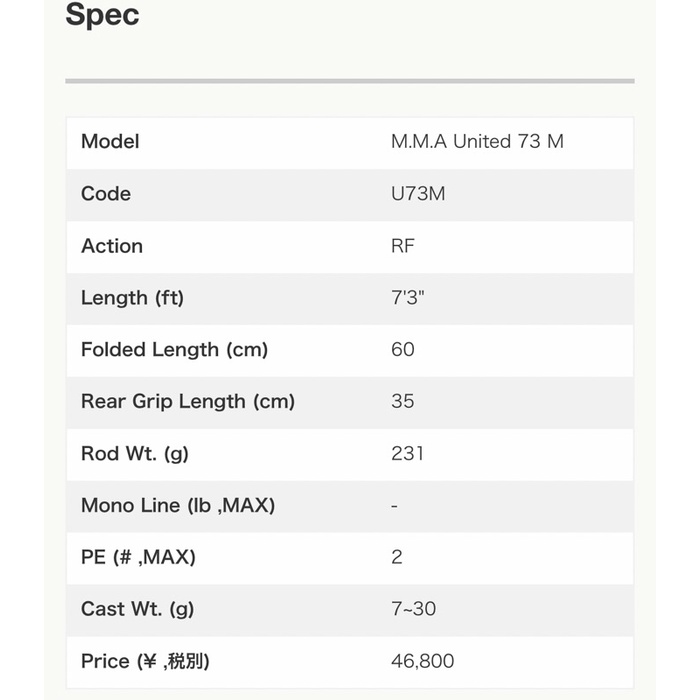Select the U73M code value
Image resolution: width=700 pixels, height=700 pixels.
tap(418, 194)
